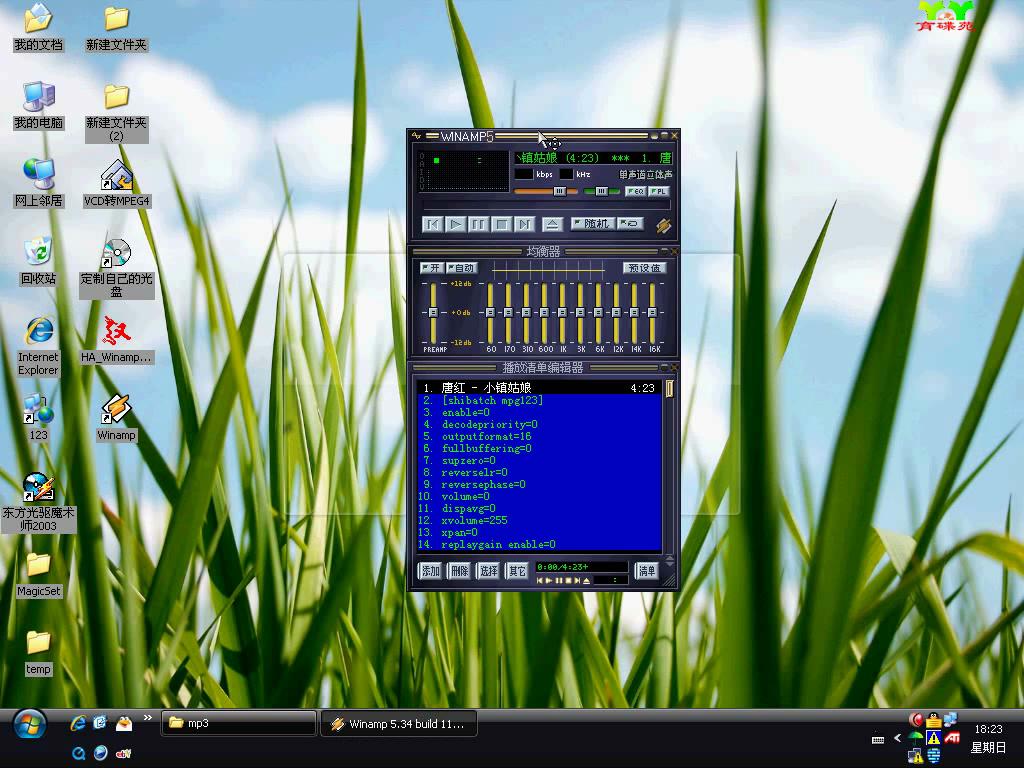1024x768 pixels.
Task: Toggle the repeat mode button
Action: (630, 224)
